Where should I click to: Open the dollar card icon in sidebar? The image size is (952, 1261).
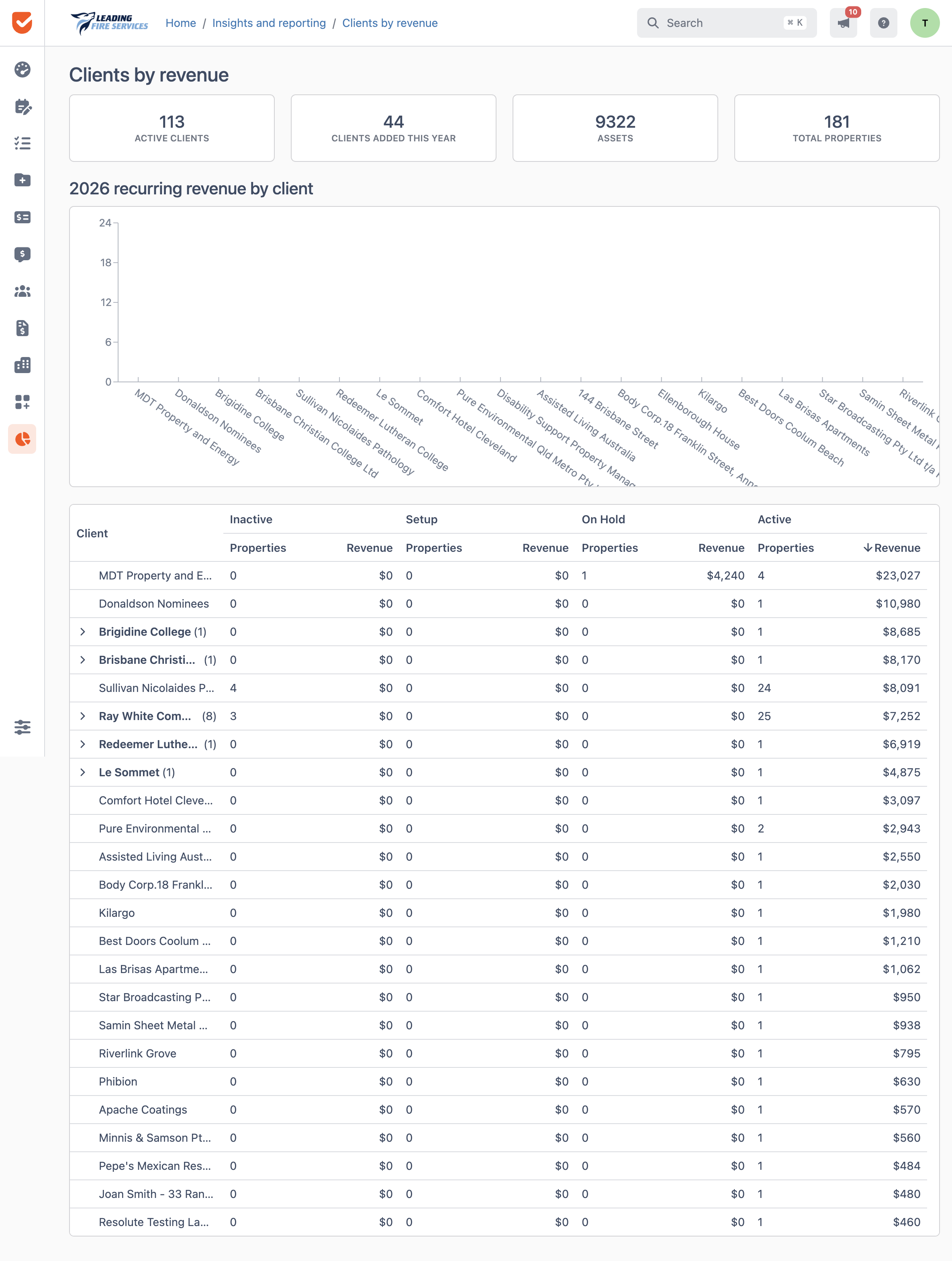(22, 217)
